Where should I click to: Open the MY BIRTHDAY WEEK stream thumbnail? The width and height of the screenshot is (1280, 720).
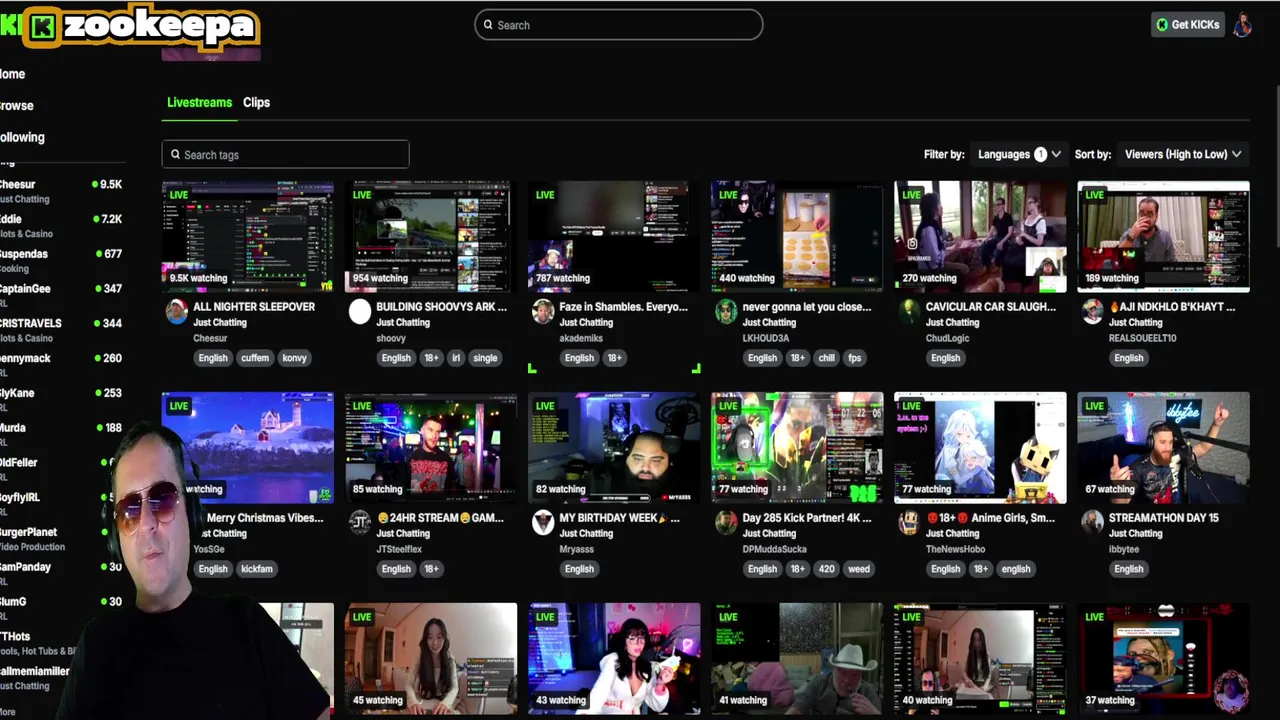(x=614, y=447)
